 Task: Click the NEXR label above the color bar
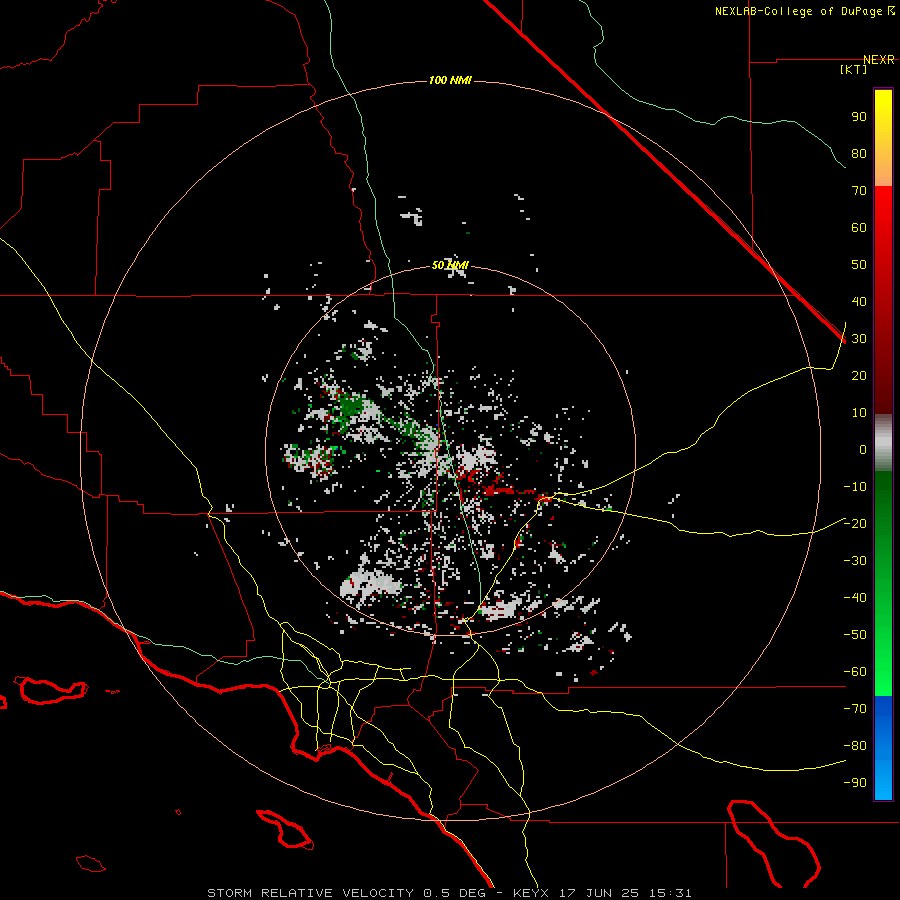click(x=879, y=60)
